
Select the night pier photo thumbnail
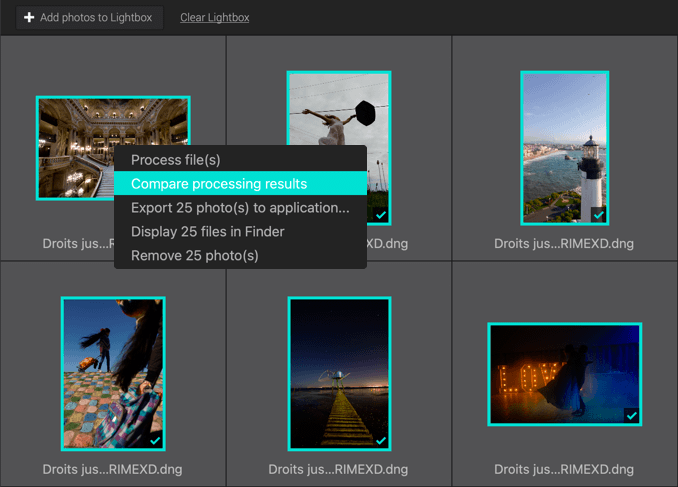(x=339, y=374)
